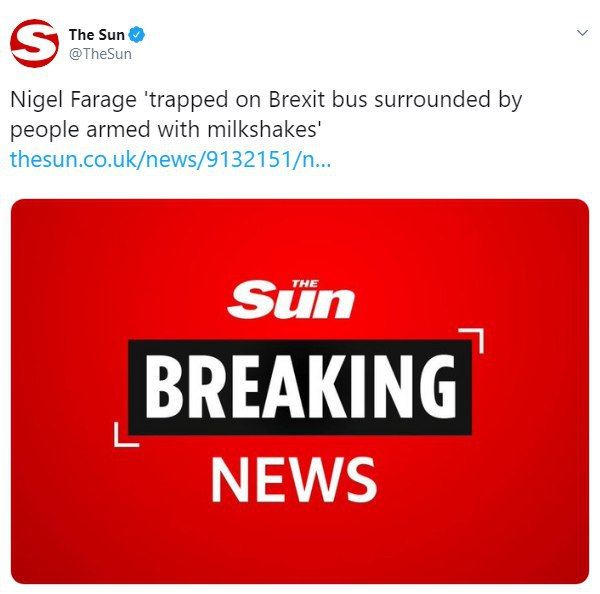Viewport: 600px width, 594px height.
Task: Select the black BREAKING banner
Action: tap(300, 387)
